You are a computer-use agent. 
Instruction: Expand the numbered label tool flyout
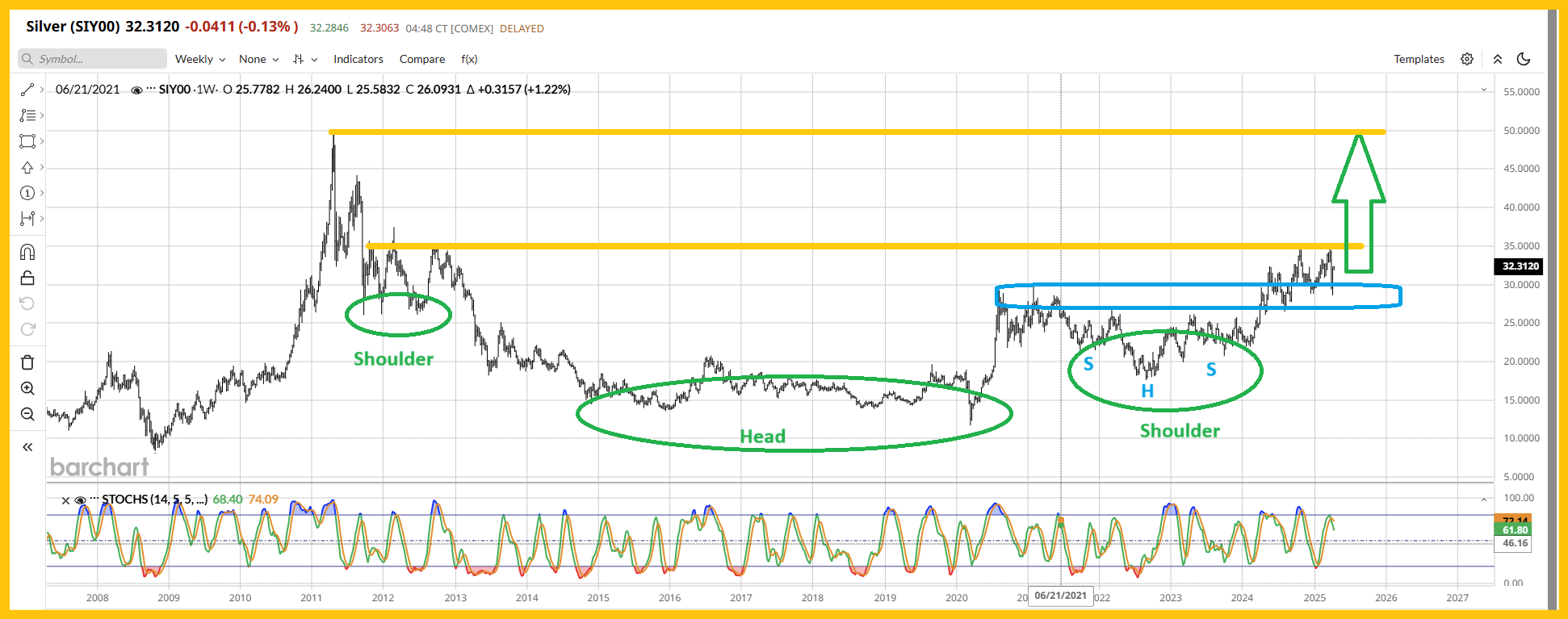pos(42,193)
